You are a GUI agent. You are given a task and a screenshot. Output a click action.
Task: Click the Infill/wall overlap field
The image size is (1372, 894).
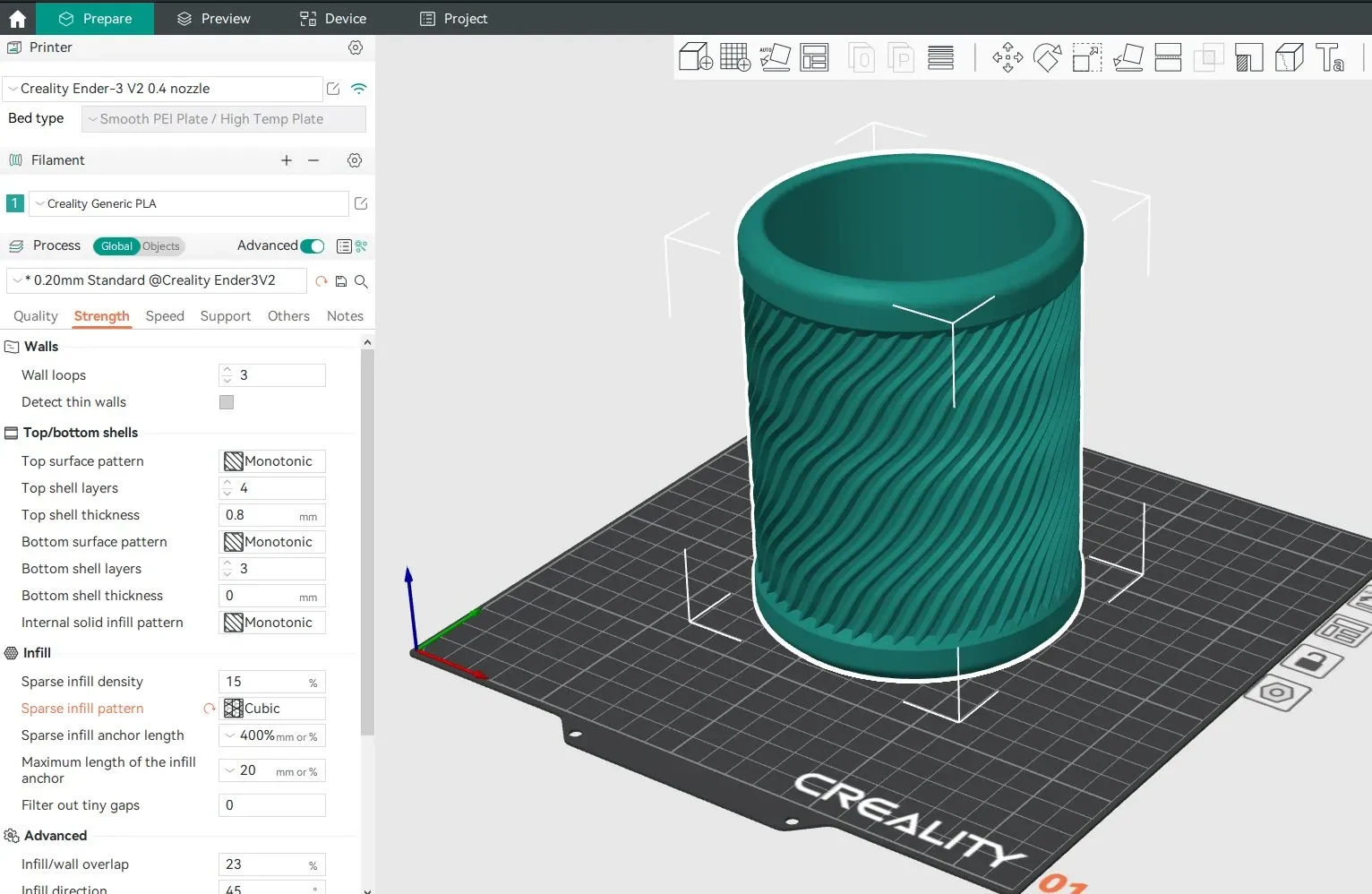272,864
